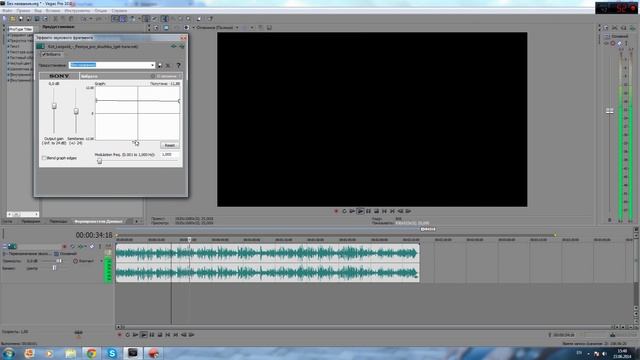This screenshot has height=360, width=640.
Task: Switch to the Проводник tab
Action: tap(31, 221)
